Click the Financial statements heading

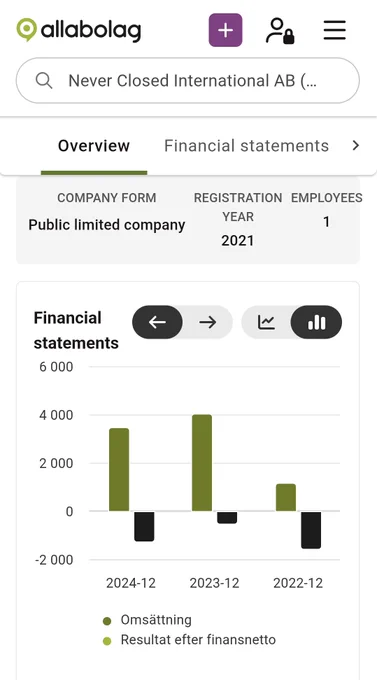point(76,330)
